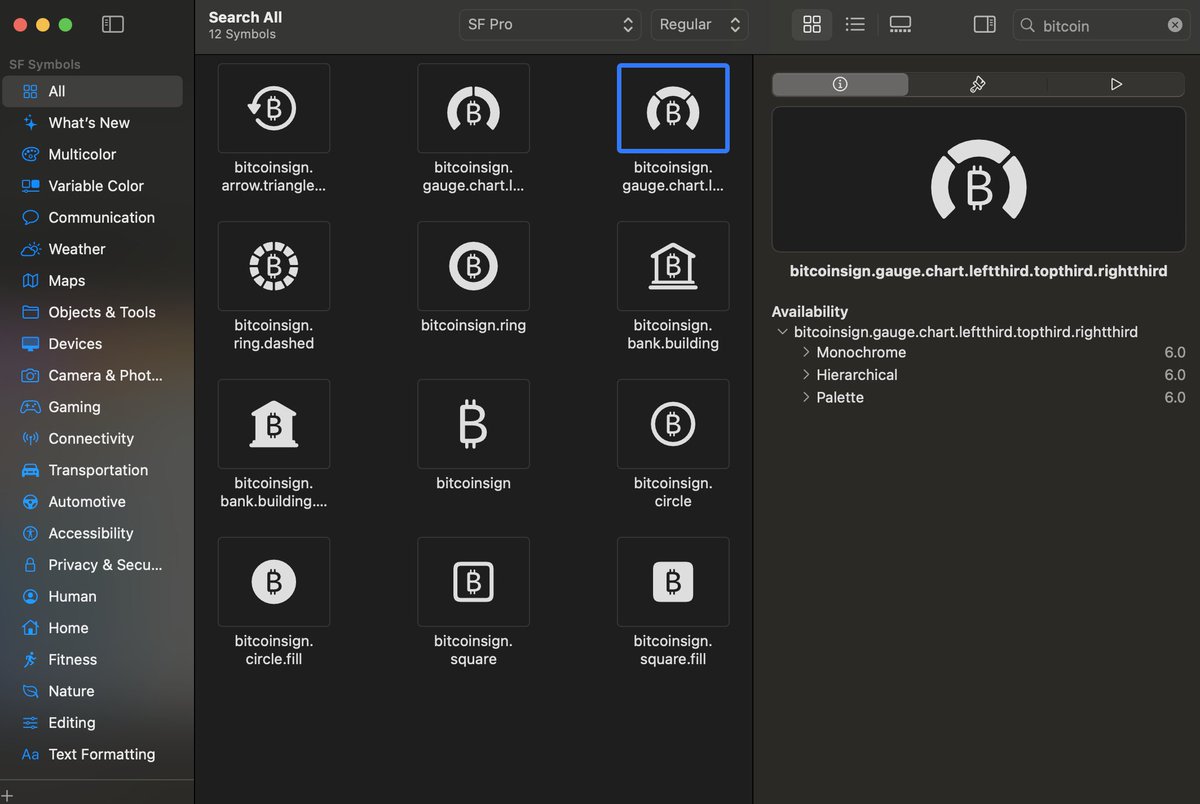Toggle the inspector panel
Screen dimensions: 1200x804
point(985,25)
